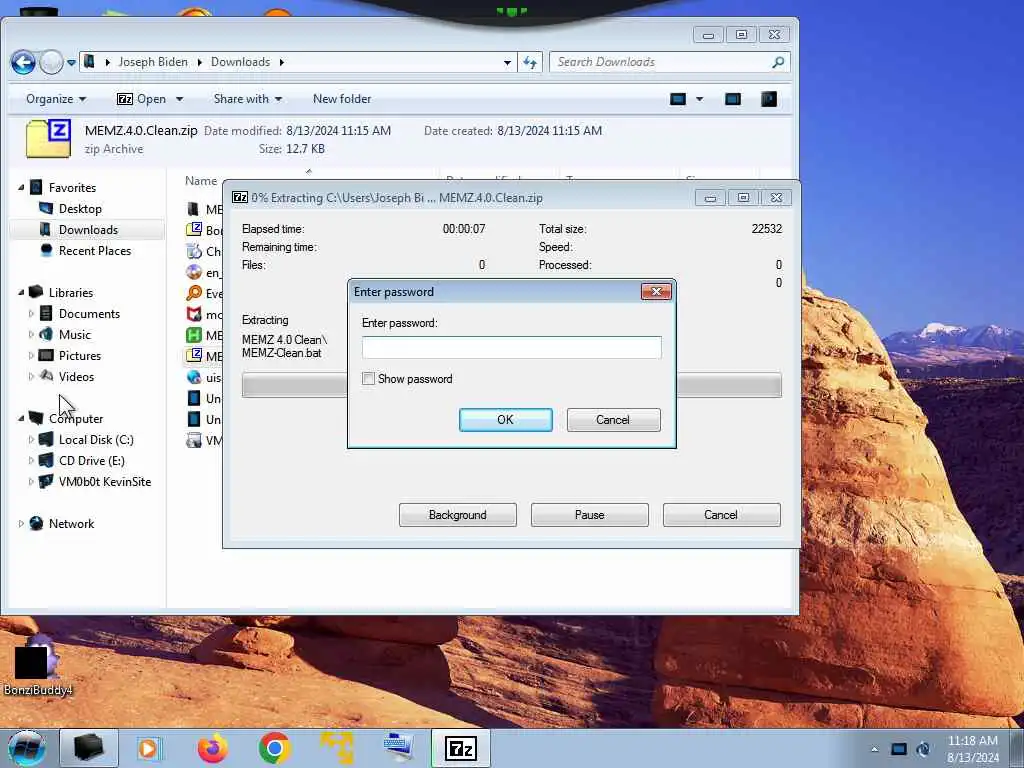Image resolution: width=1024 pixels, height=768 pixels.
Task: Open the Windows Start menu
Action: point(27,748)
